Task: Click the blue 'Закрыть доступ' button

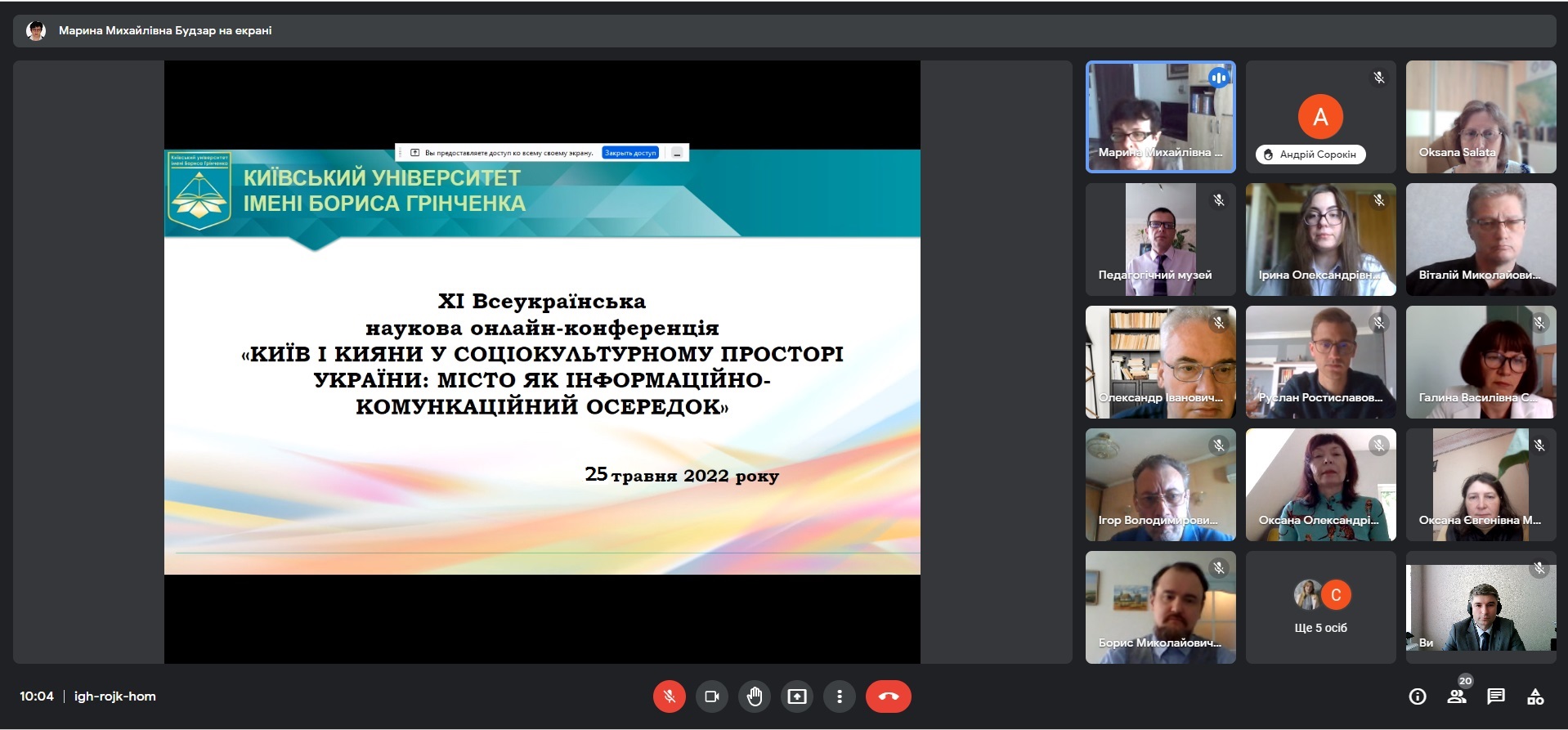Action: pyautogui.click(x=630, y=153)
